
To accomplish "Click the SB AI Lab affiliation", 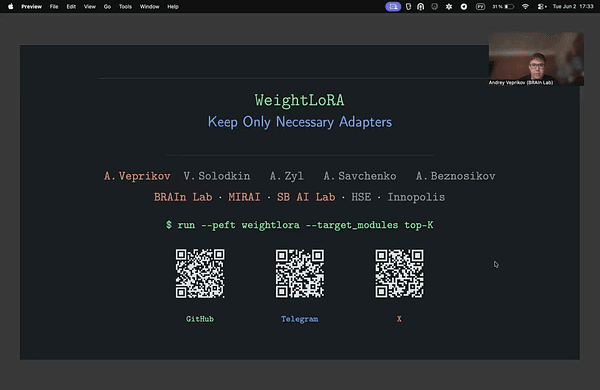I will [306, 197].
